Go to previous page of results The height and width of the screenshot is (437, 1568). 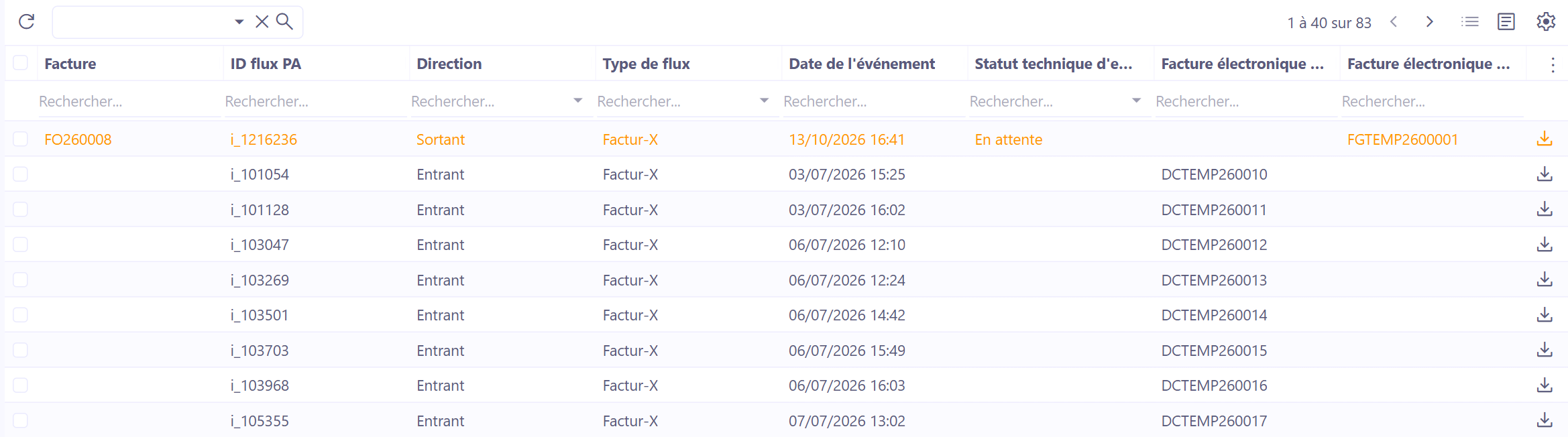tap(1394, 22)
